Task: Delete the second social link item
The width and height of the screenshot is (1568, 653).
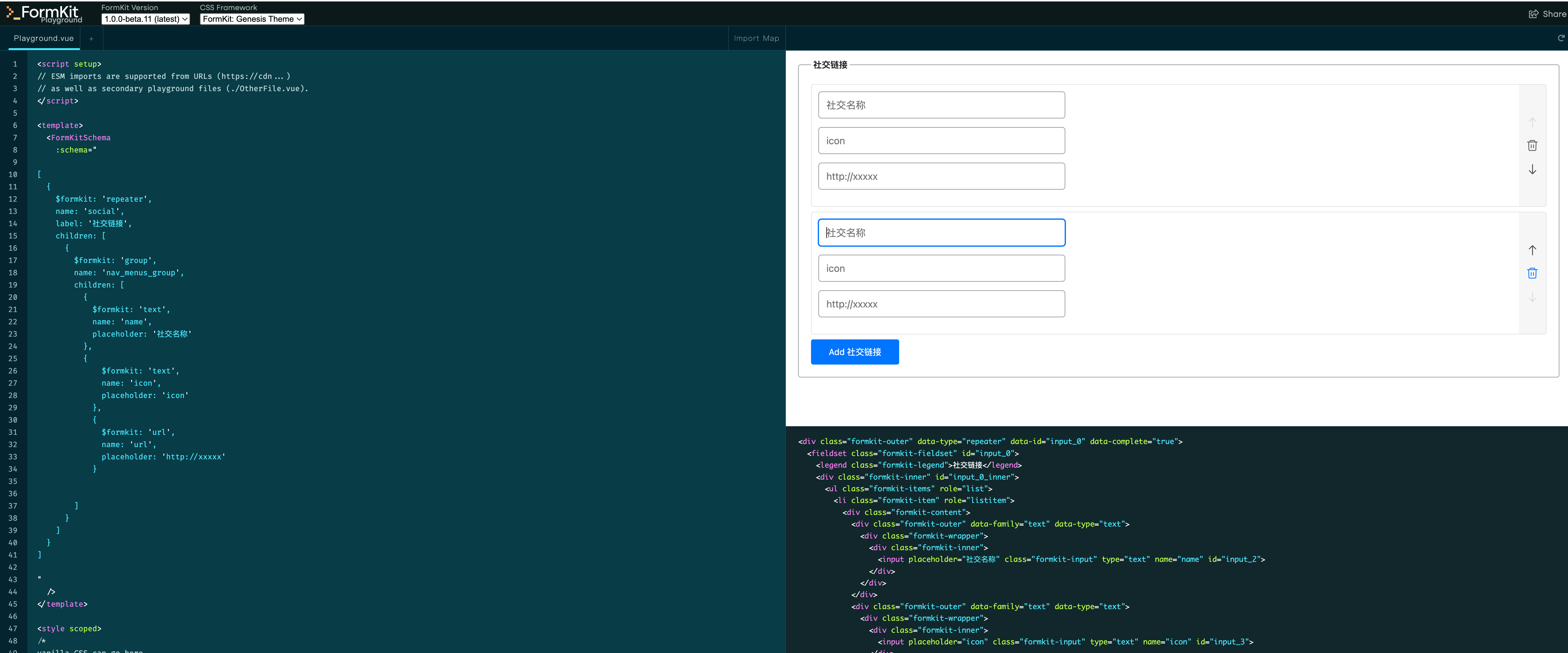Action: (1532, 273)
